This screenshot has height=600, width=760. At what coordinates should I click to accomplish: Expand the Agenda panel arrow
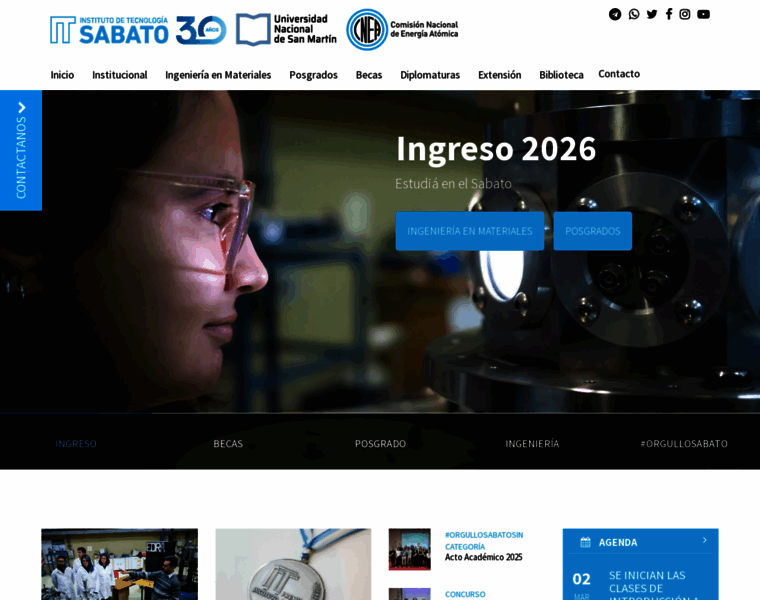(x=704, y=541)
